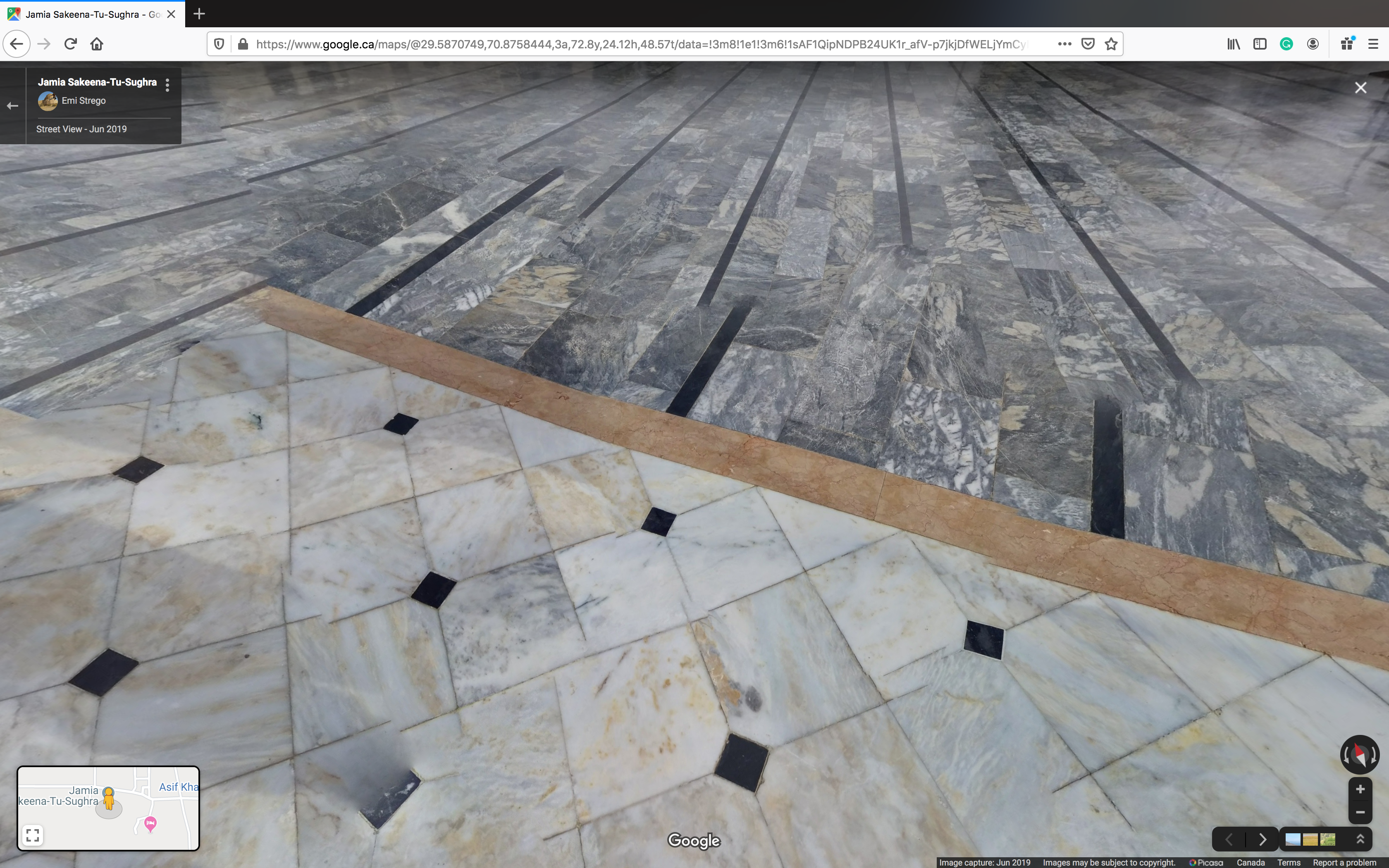Open Firefox hamburger menu
Viewport: 1389px width, 868px height.
(1373, 44)
